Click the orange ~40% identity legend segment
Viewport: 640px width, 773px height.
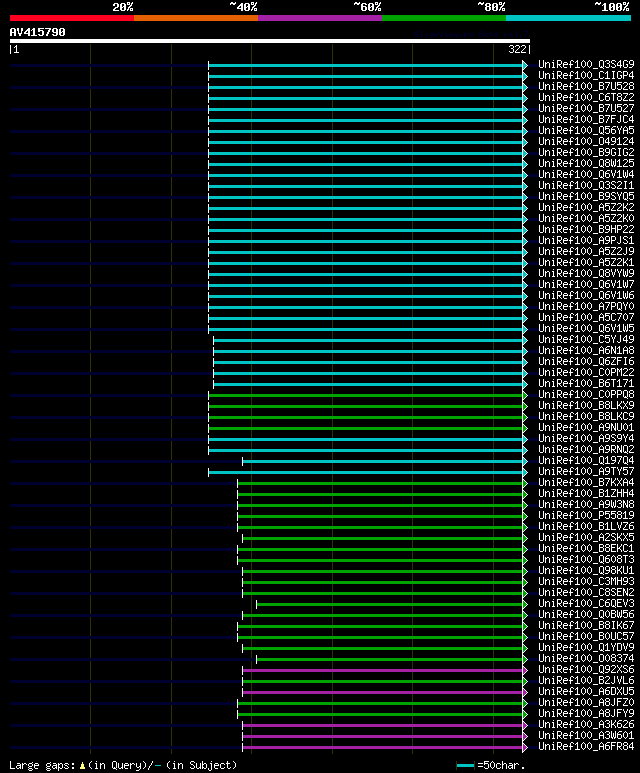[196, 18]
